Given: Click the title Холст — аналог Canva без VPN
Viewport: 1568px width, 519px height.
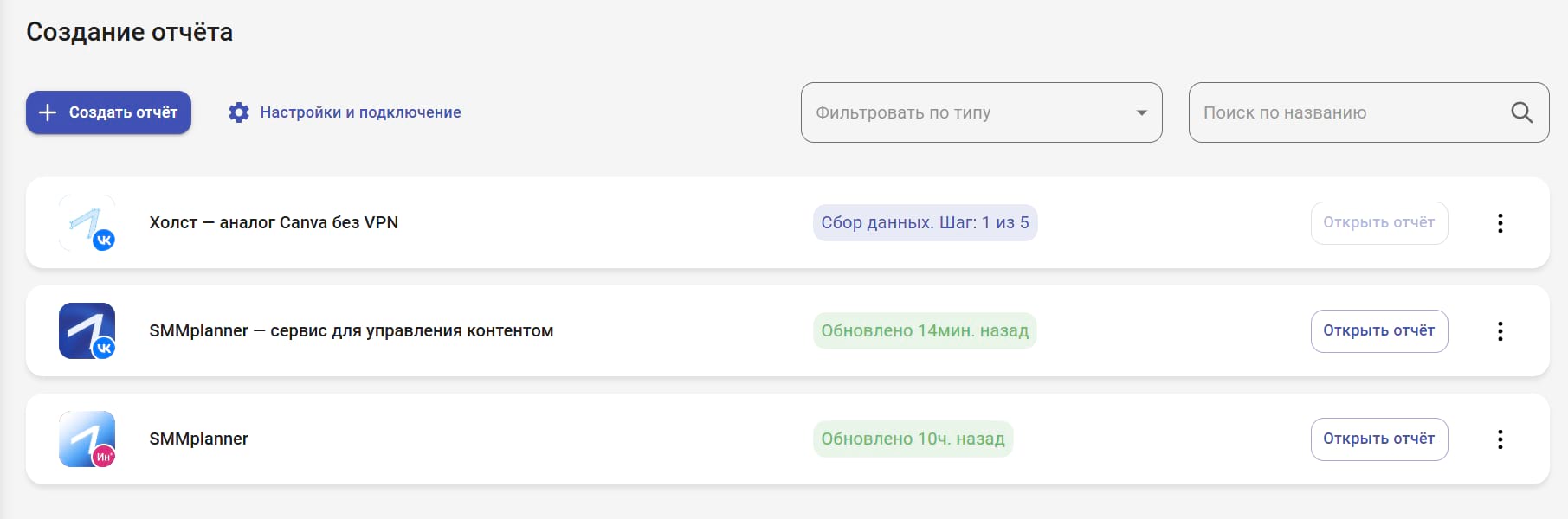Looking at the screenshot, I should [x=274, y=222].
